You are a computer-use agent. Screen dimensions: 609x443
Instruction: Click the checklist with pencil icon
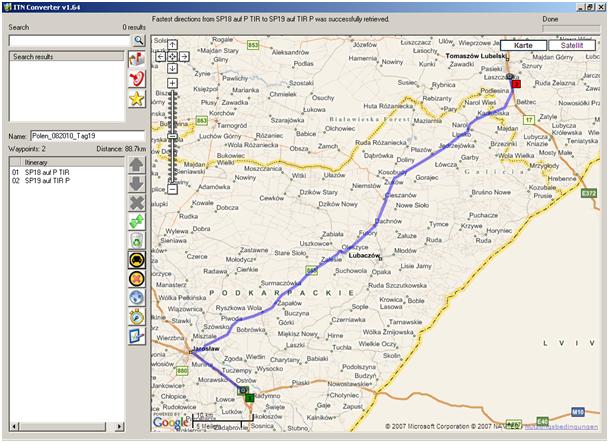(x=137, y=336)
